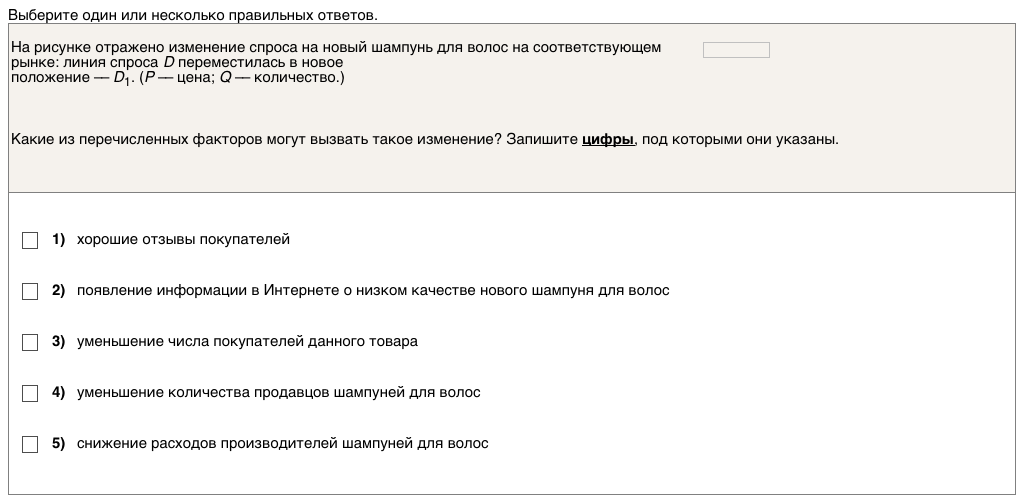Screen dimensions: 1024x503
Task: Mark checkbox 5 about lower producer costs
Action: tap(30, 444)
